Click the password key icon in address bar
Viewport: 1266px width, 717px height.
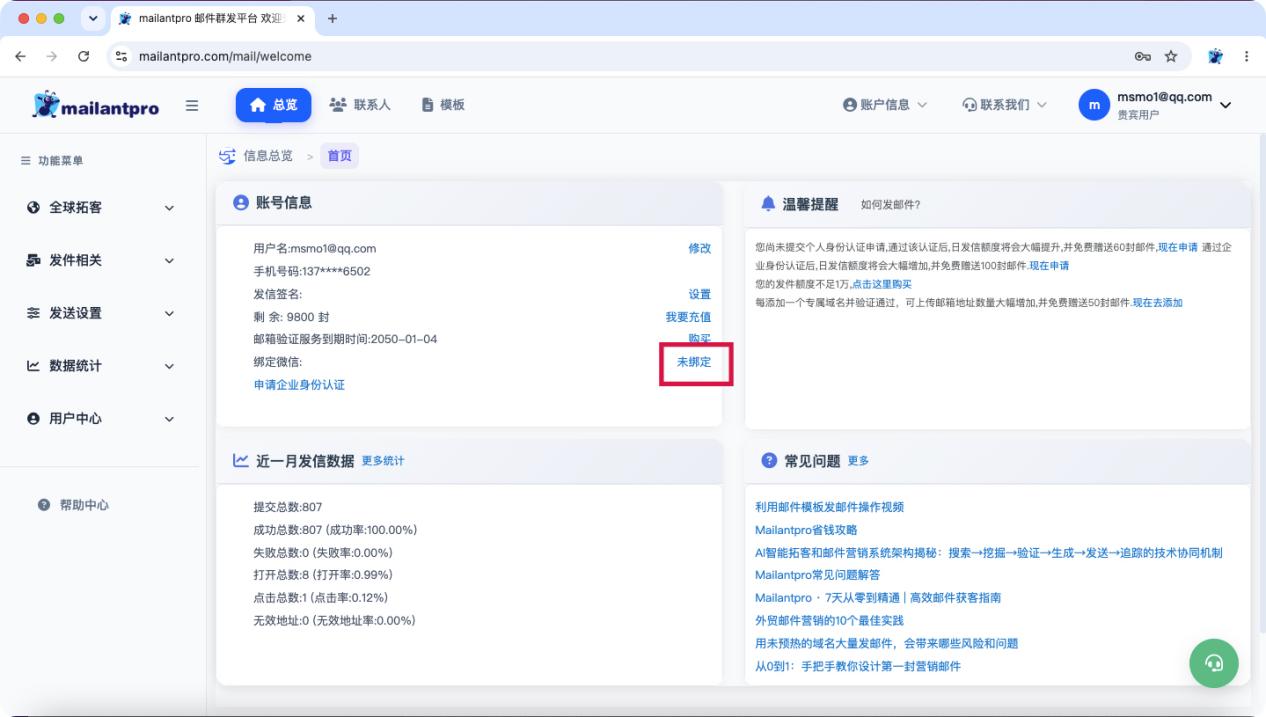[x=1144, y=56]
